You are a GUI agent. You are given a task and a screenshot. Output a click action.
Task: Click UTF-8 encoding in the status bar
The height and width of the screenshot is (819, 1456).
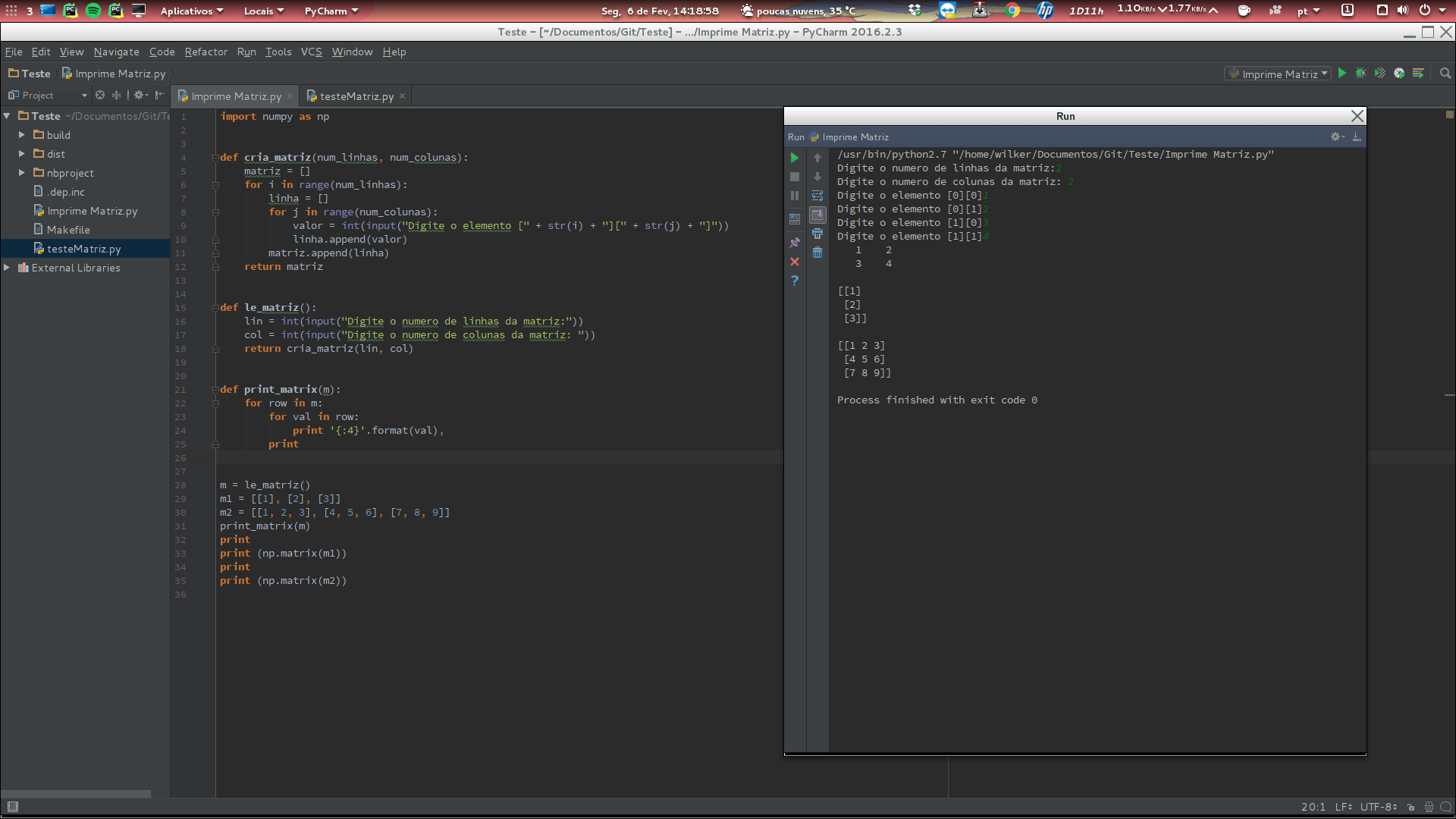tap(1376, 807)
